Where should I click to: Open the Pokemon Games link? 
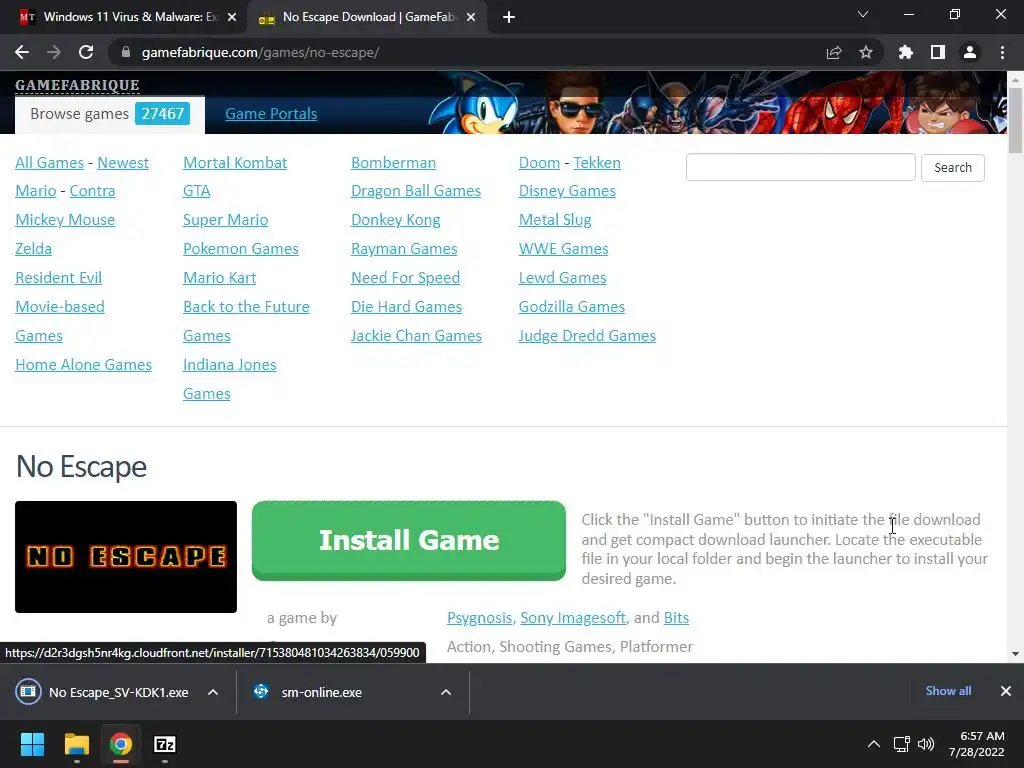coord(241,249)
